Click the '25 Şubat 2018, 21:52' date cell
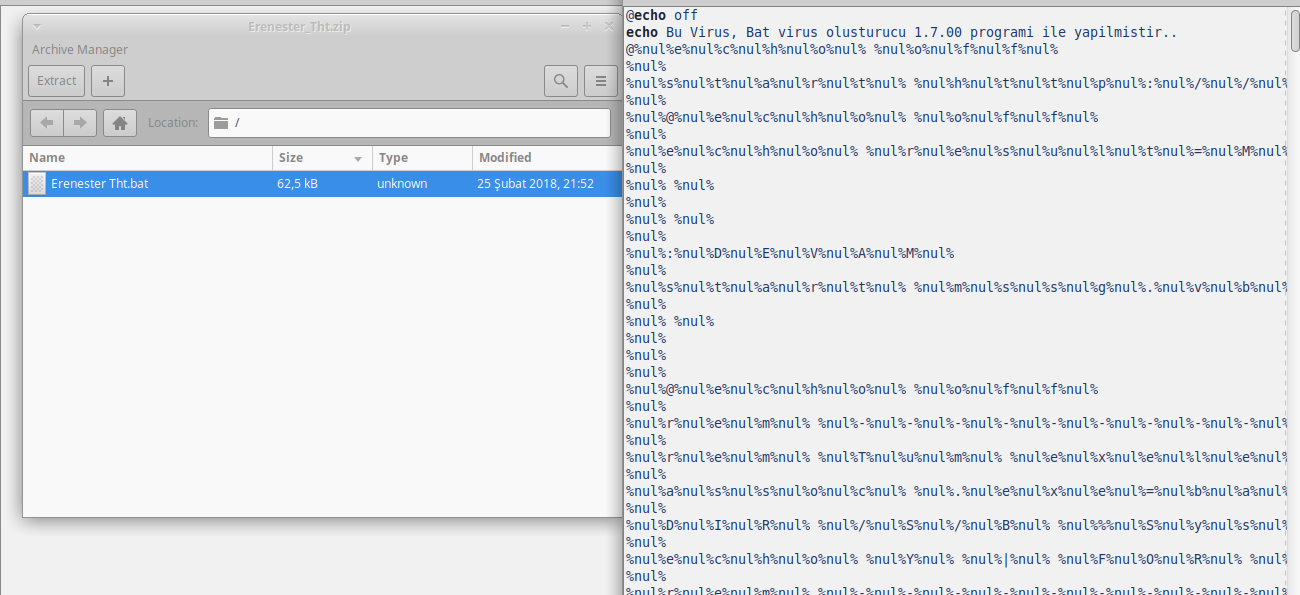This screenshot has height=595, width=1300. pos(535,184)
